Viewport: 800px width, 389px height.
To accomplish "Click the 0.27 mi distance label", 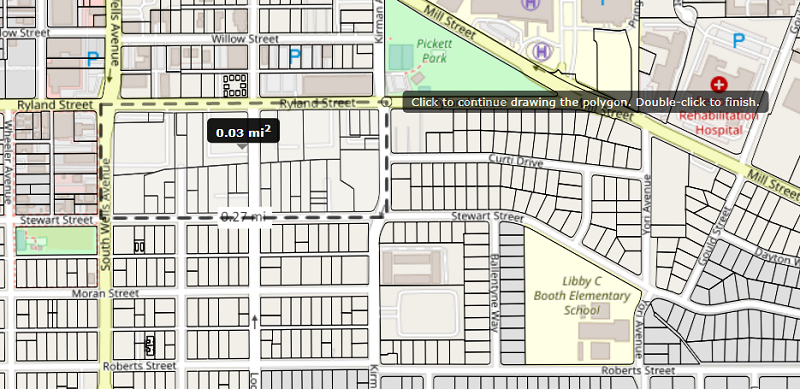I will [243, 217].
